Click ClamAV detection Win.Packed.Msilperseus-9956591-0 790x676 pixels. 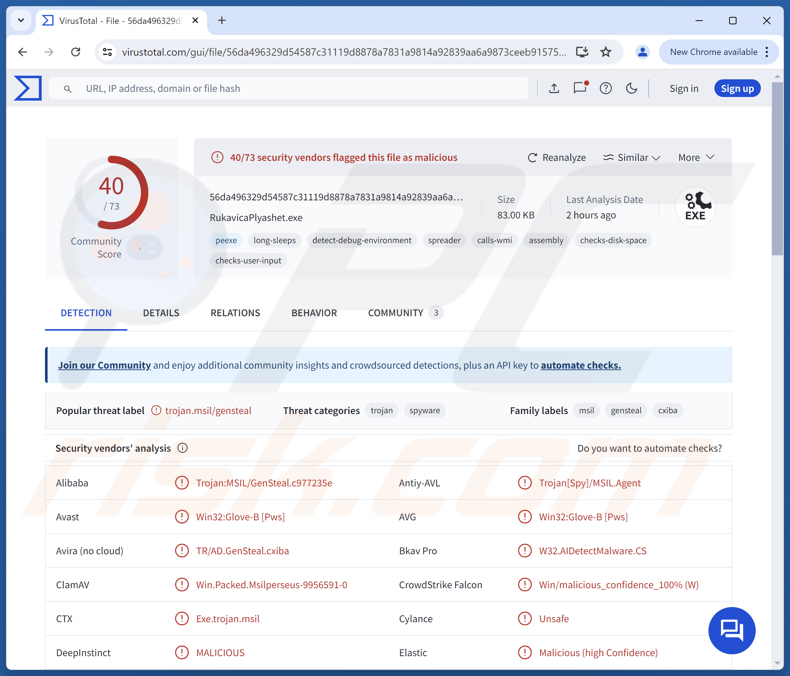(x=272, y=585)
